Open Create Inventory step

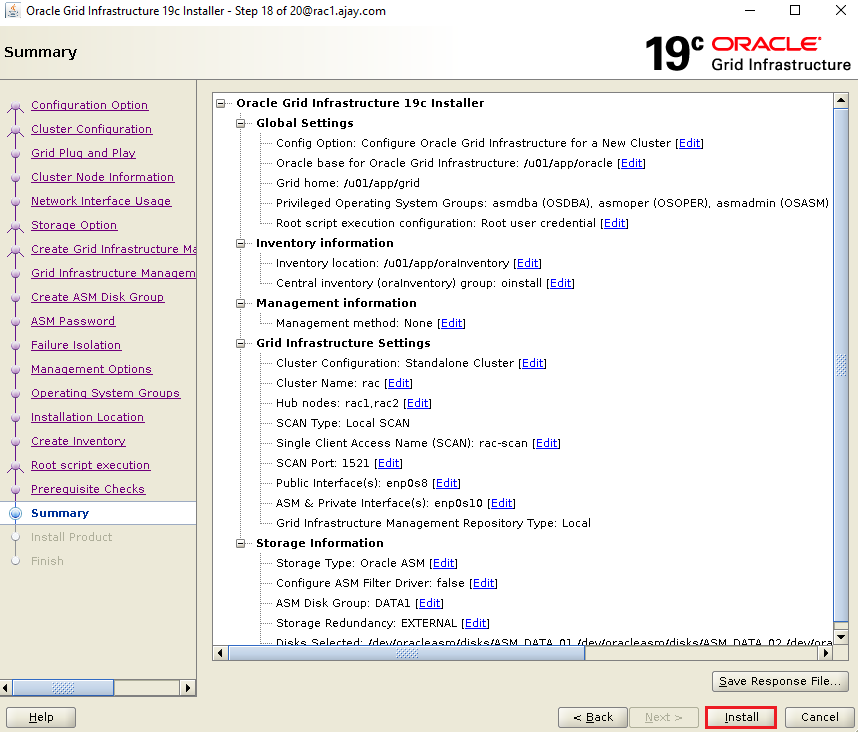point(78,441)
